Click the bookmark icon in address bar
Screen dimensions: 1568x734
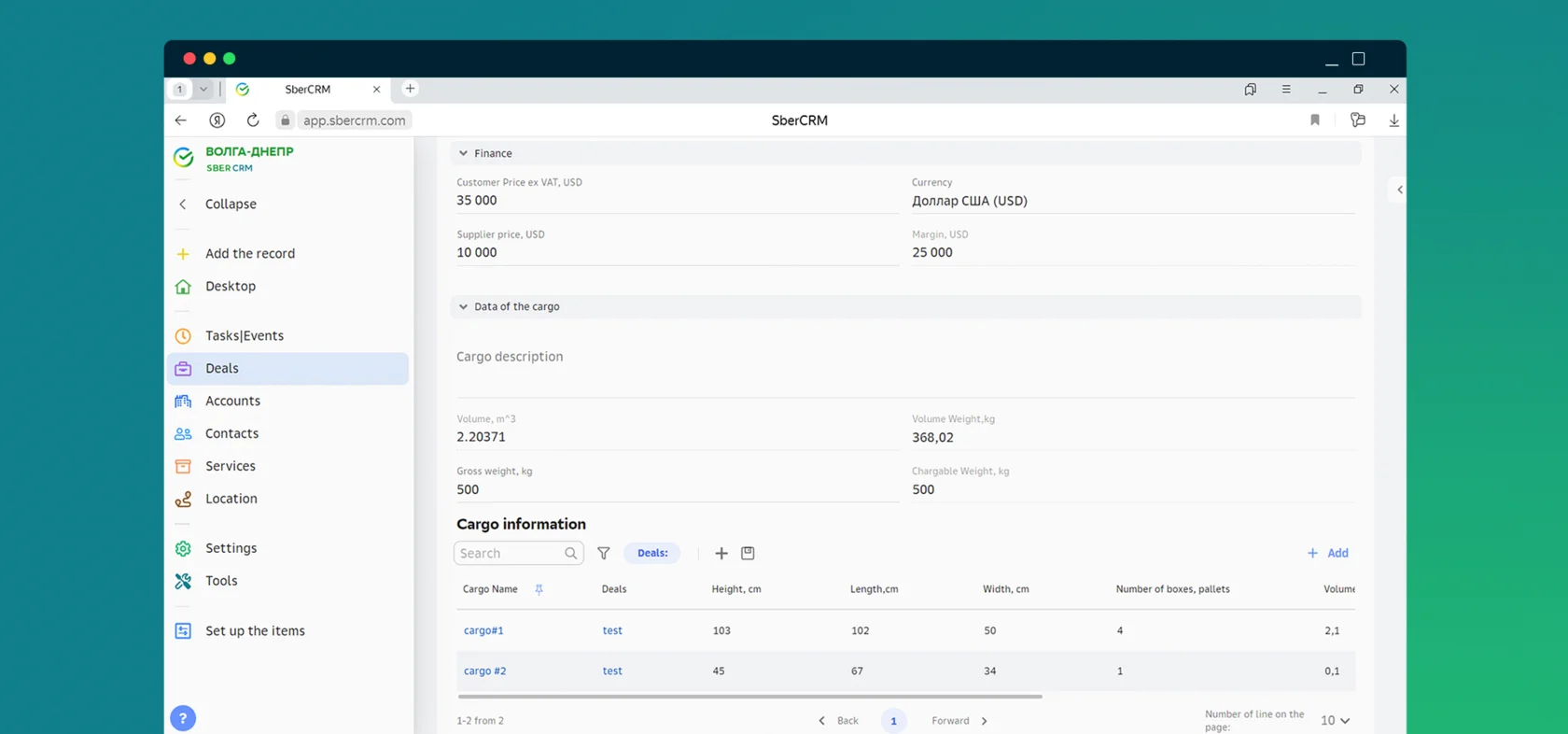[x=1315, y=120]
